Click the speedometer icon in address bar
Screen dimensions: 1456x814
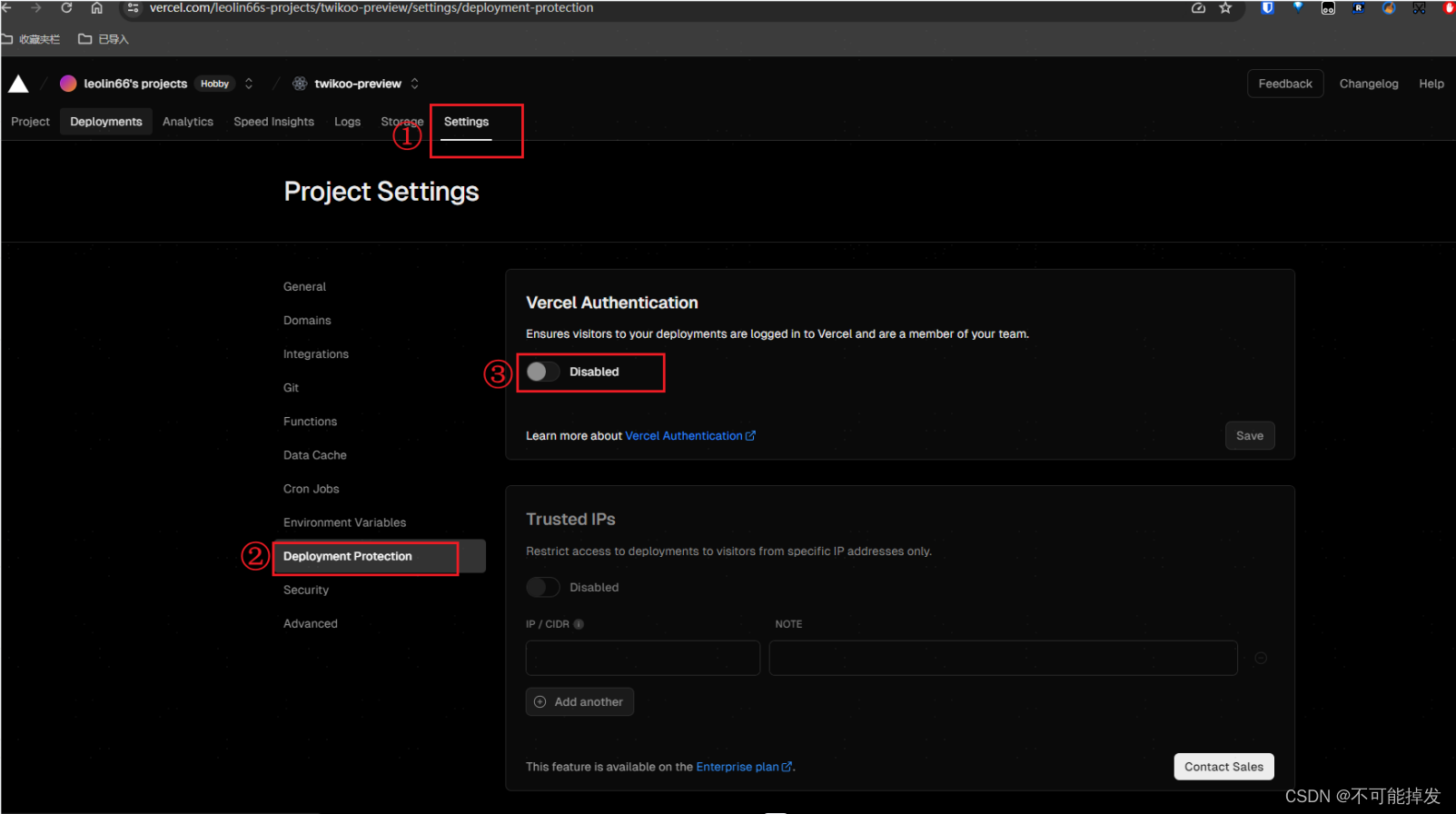(x=1198, y=7)
